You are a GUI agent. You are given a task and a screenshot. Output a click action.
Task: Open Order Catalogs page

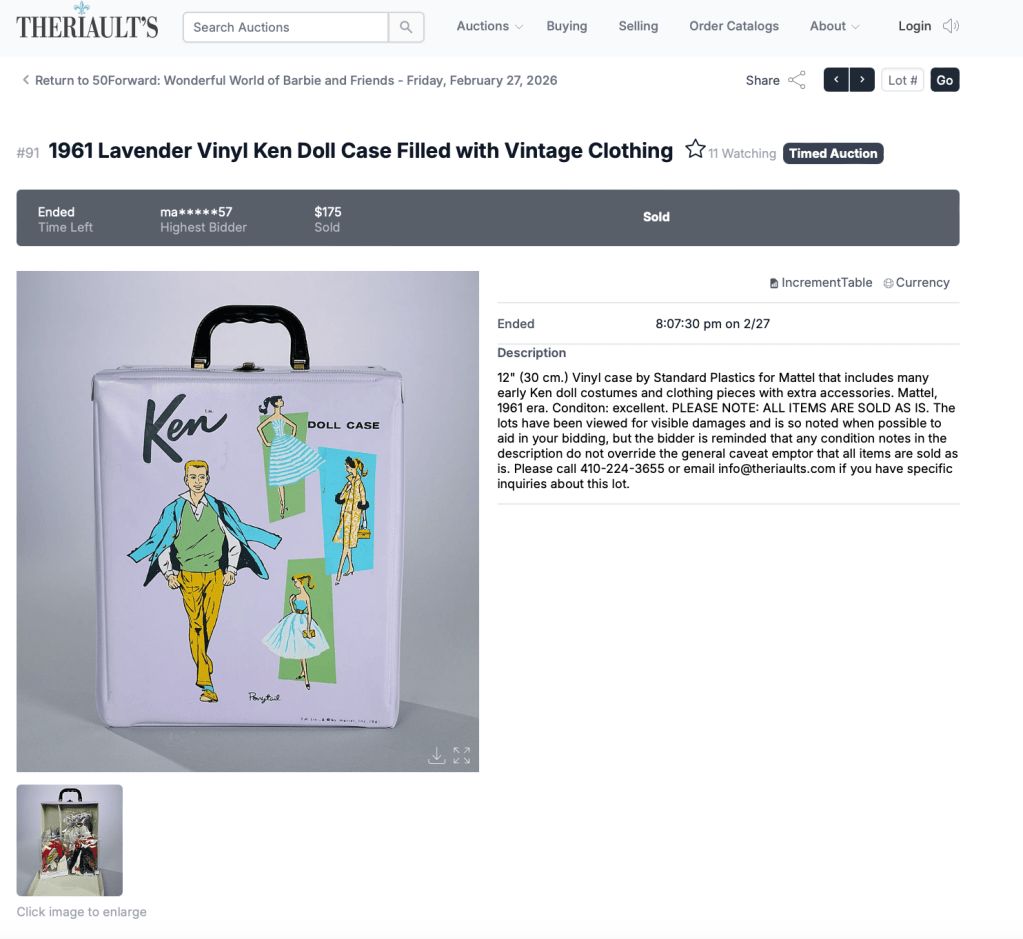tap(734, 26)
